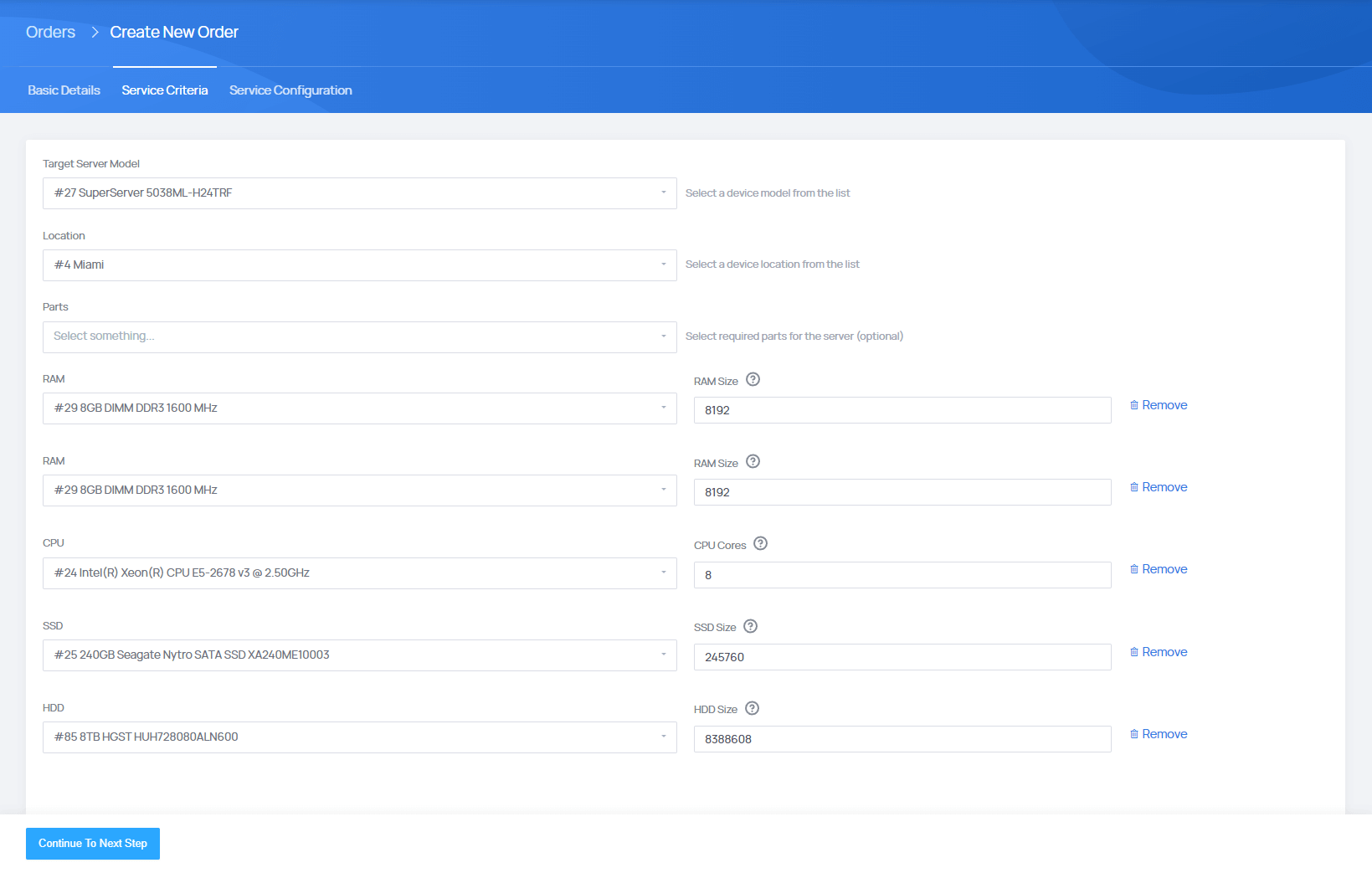
Task: Click the Create New Order breadcrumb title
Action: pyautogui.click(x=174, y=32)
